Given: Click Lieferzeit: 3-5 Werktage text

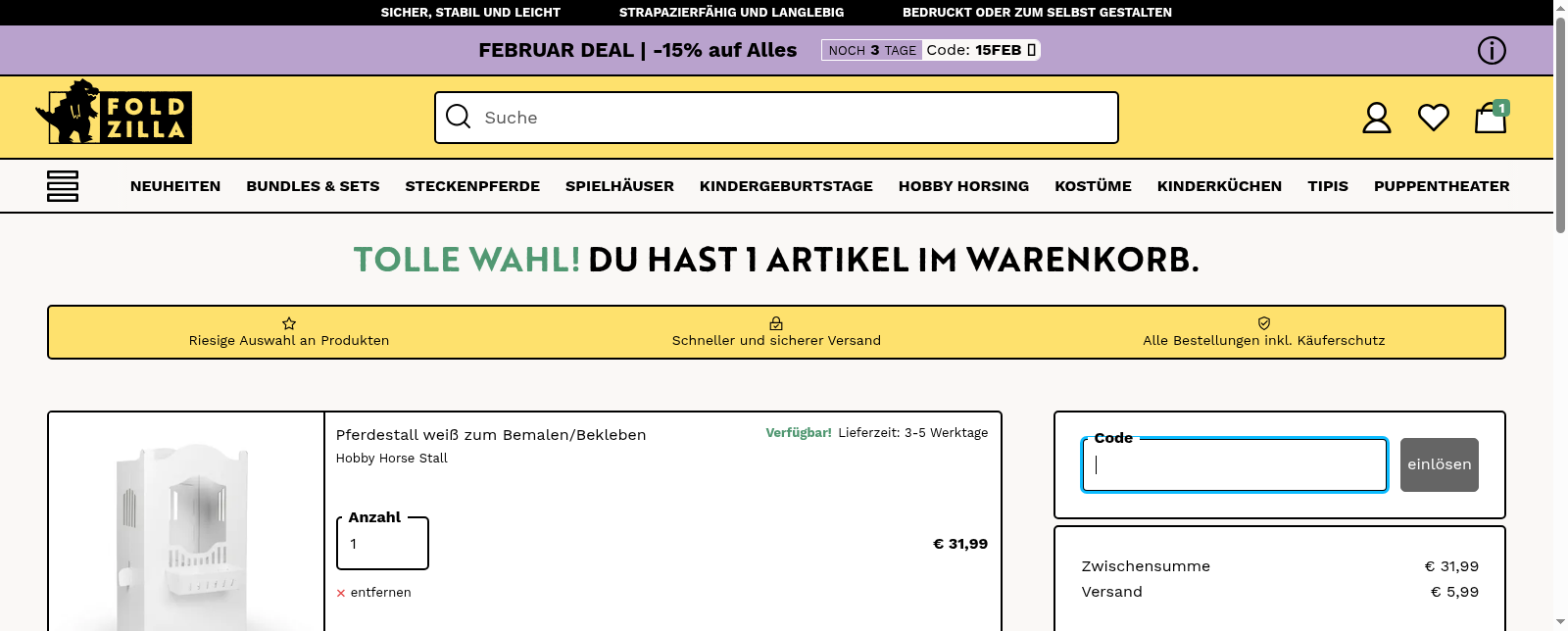Looking at the screenshot, I should (x=913, y=433).
